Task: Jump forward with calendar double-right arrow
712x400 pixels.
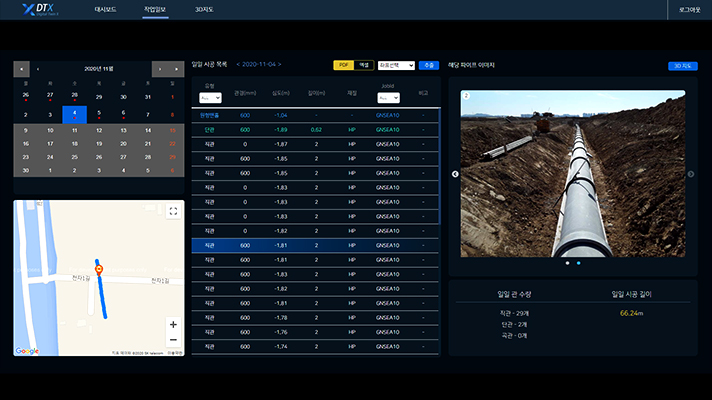Action: click(176, 69)
